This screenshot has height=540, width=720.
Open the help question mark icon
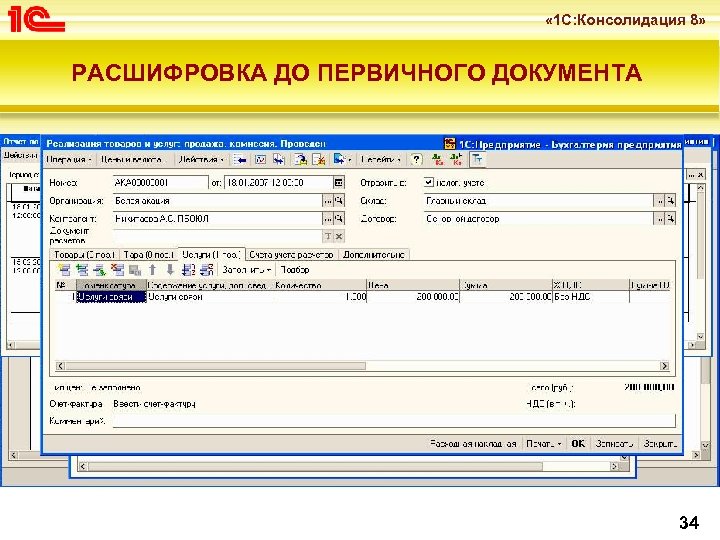[x=416, y=159]
